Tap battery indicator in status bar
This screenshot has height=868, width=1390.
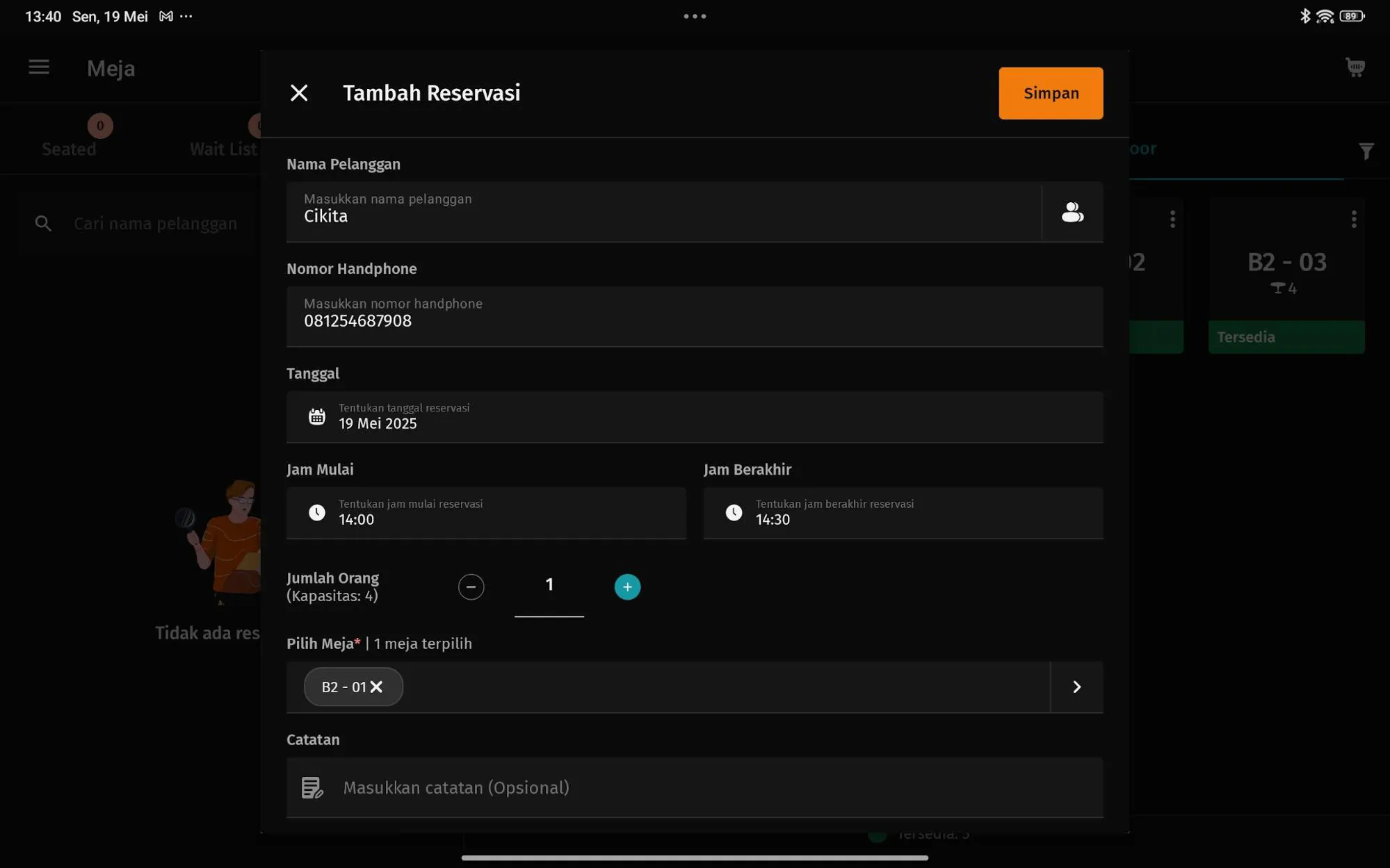(x=1352, y=16)
